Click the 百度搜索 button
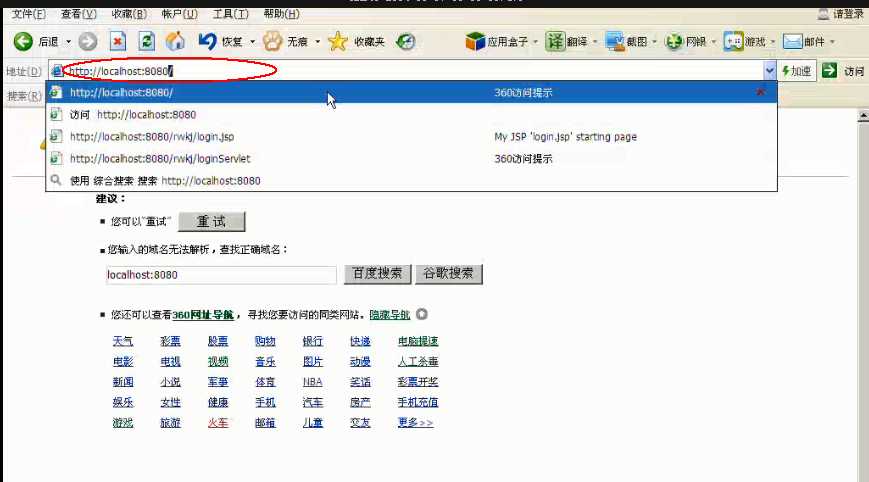Viewport: 869px width, 482px height. 377,274
